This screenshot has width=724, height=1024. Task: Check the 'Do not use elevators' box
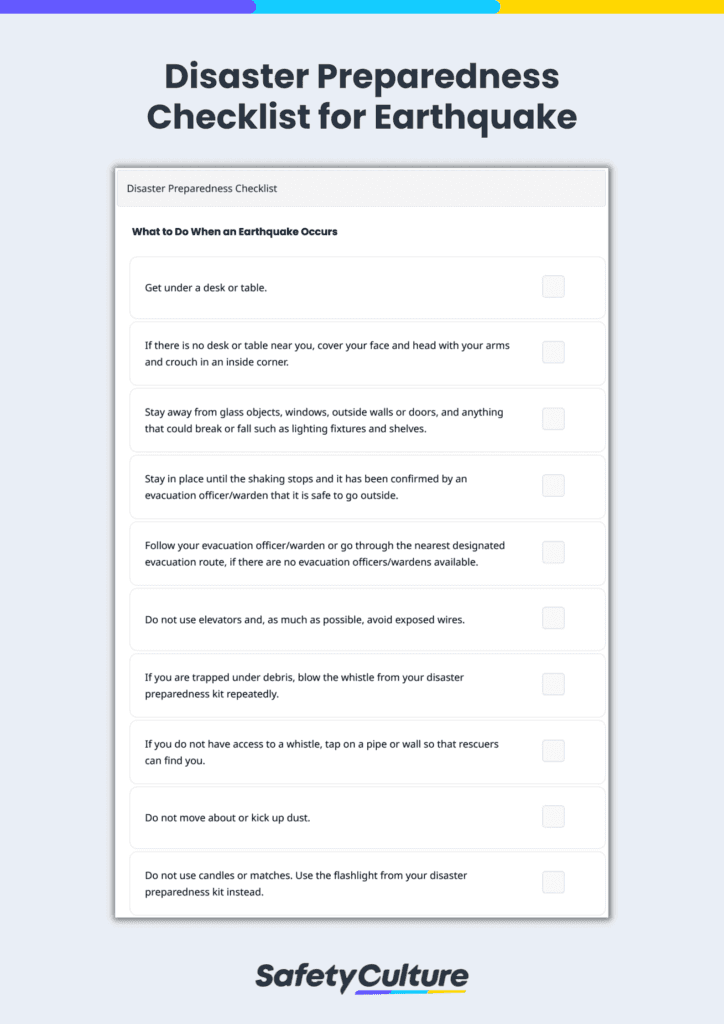click(553, 618)
